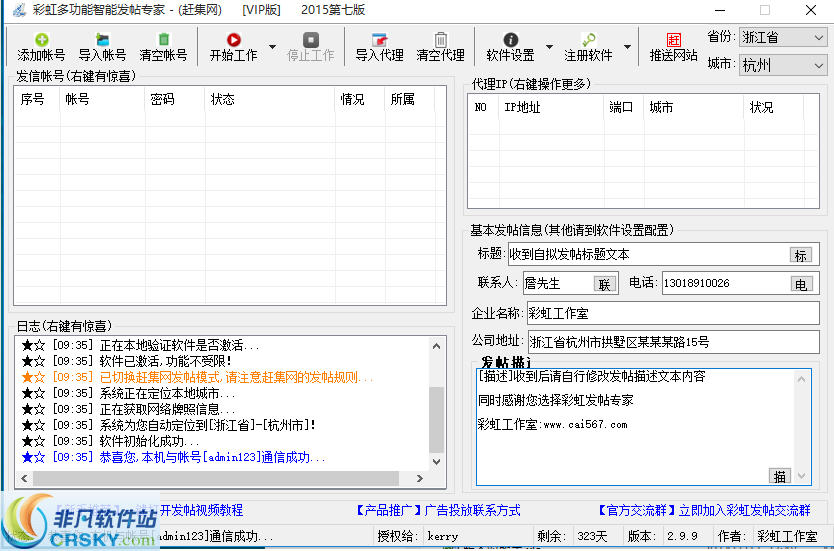Click the app icon in the title bar

pos(18,10)
